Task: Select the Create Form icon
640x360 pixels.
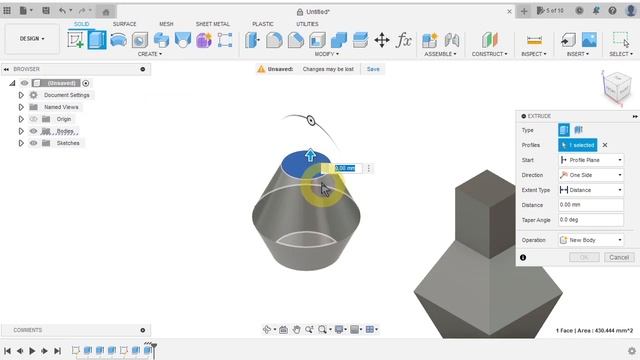Action: coord(204,40)
